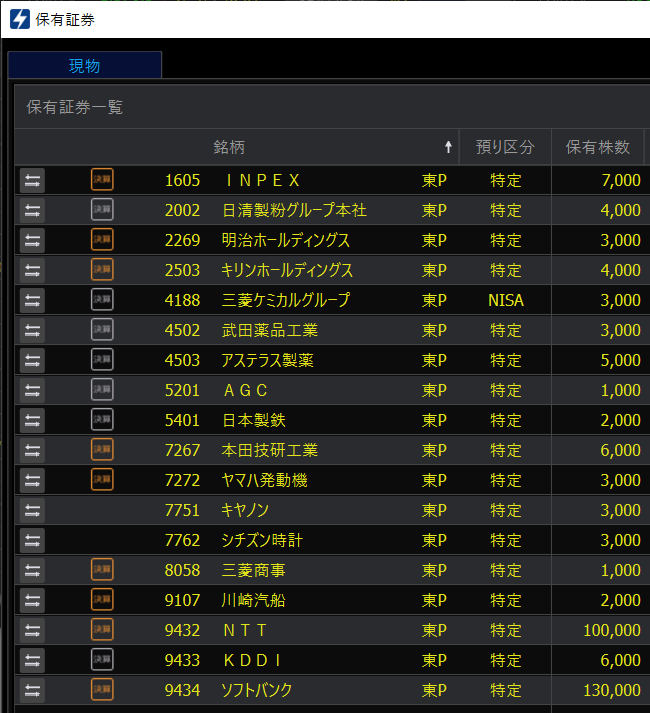
Task: Select the ＡＧＣ stock name
Action: pyautogui.click(x=245, y=391)
